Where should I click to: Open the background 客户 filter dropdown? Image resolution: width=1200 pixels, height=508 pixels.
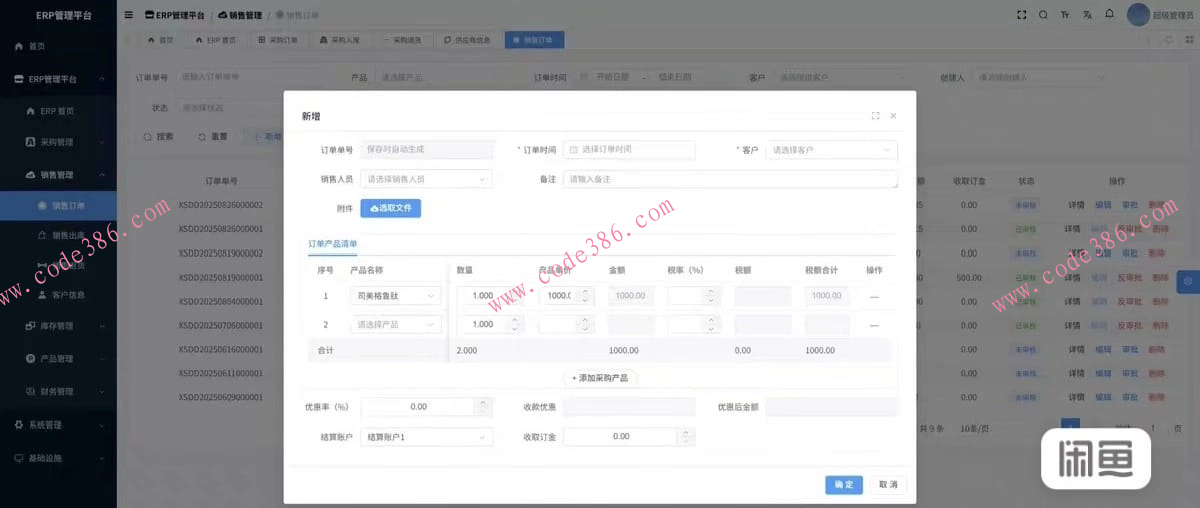pyautogui.click(x=842, y=77)
